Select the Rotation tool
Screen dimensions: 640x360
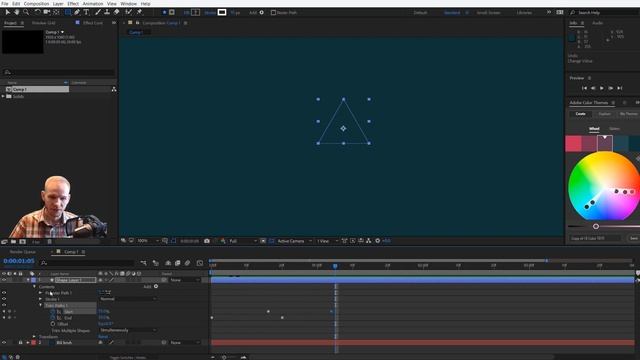(37, 12)
